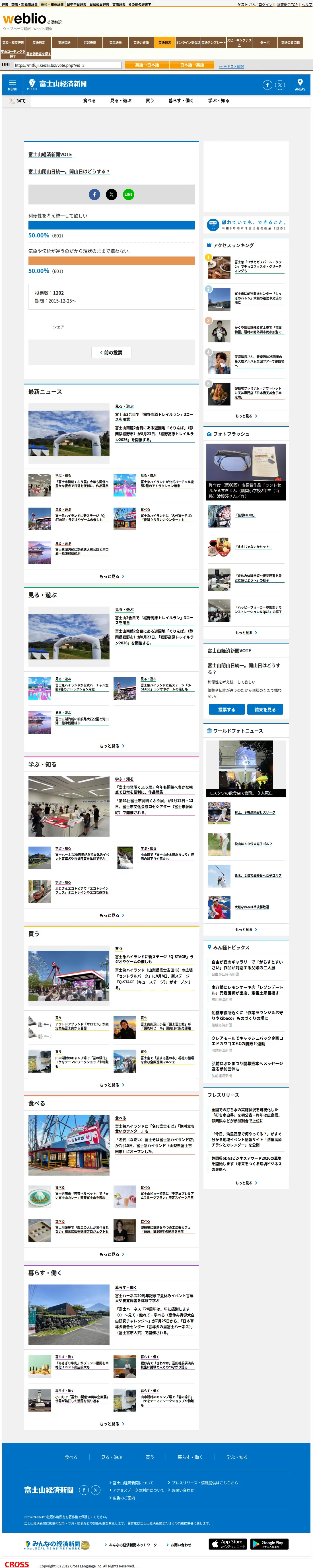The image size is (313, 1568).
Task: Open the footer Facebook icon
Action: 83,1490
